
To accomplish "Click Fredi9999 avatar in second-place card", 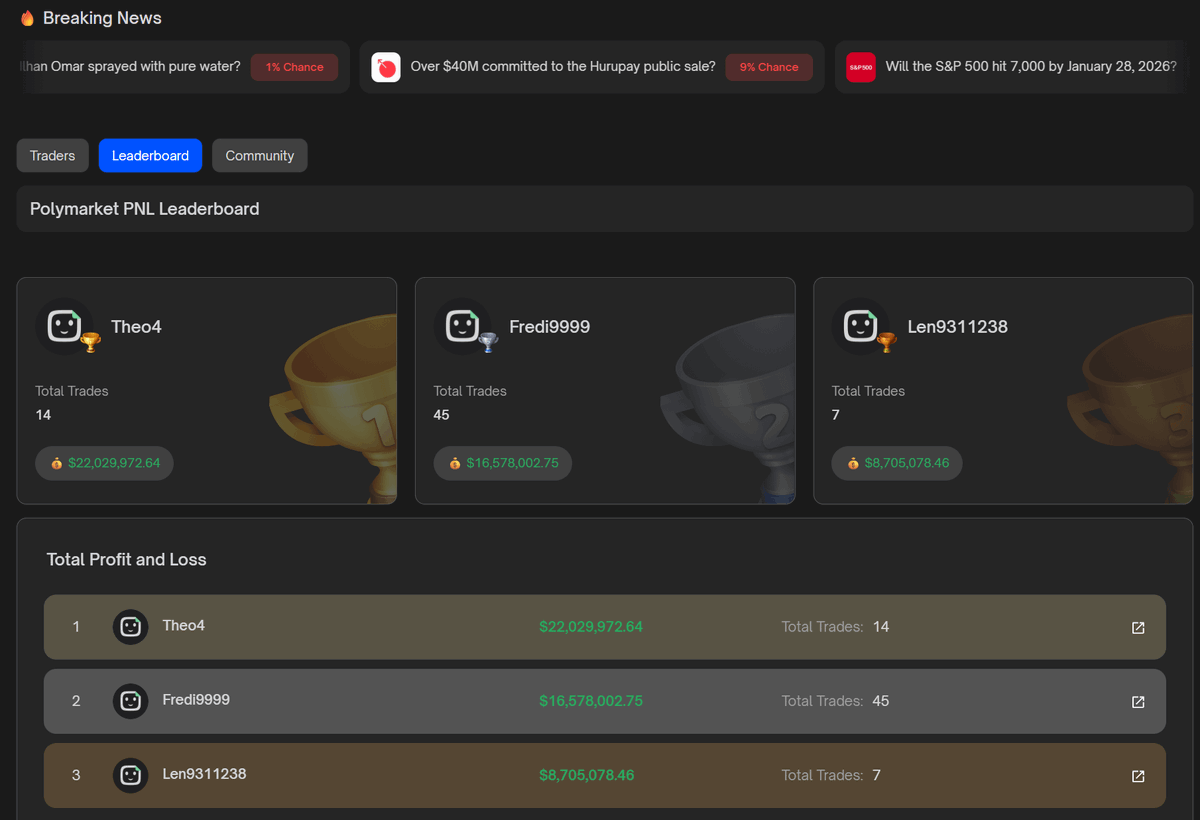I will pyautogui.click(x=462, y=326).
